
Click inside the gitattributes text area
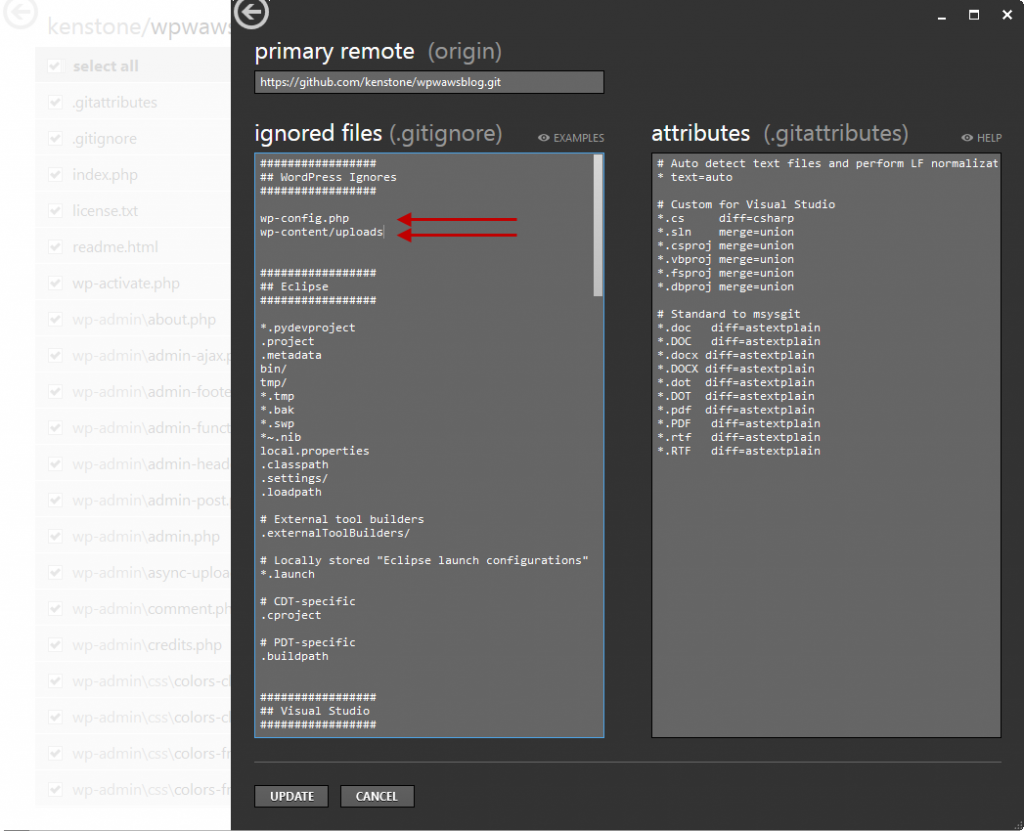coord(825,580)
